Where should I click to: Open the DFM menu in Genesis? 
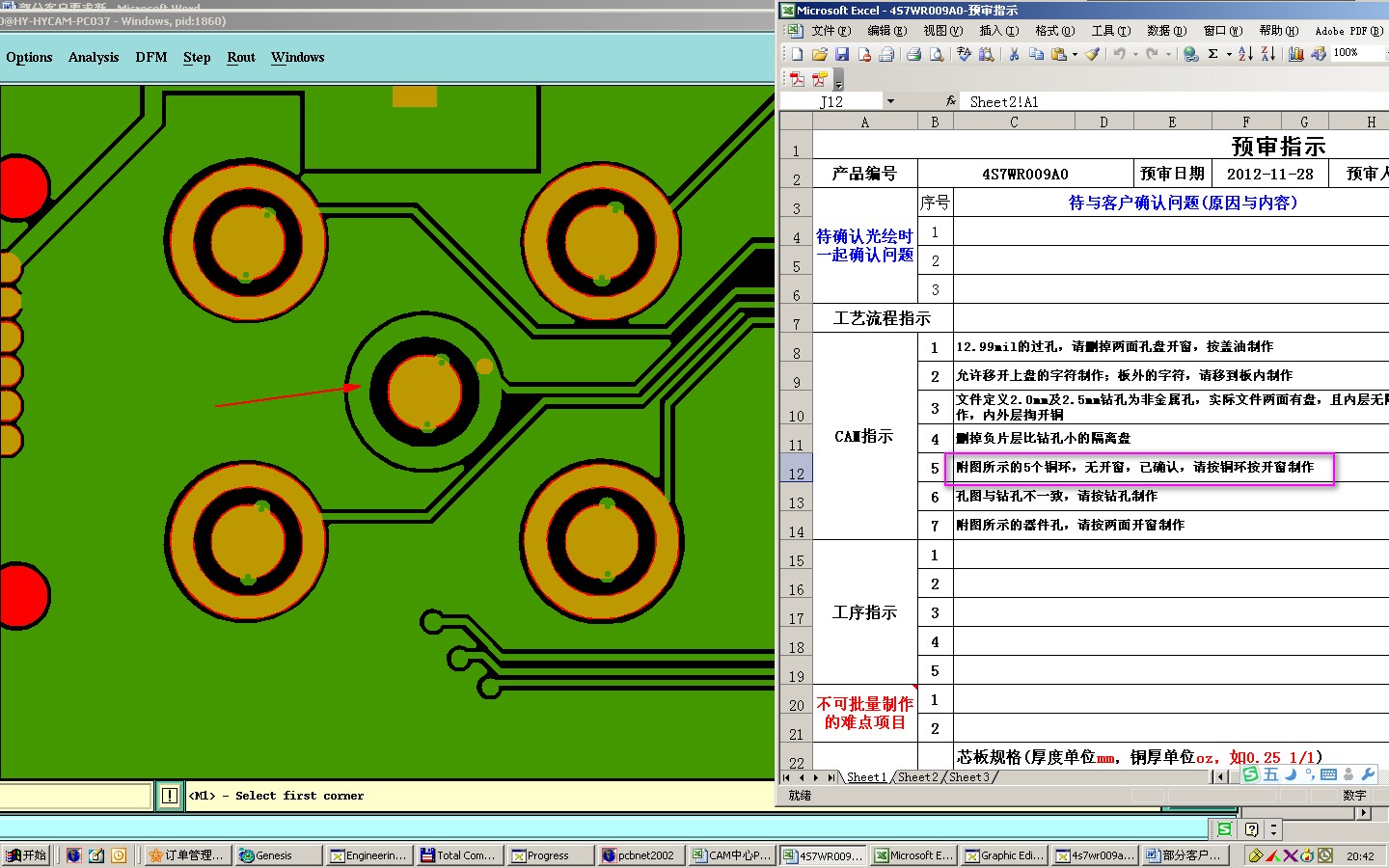[150, 57]
